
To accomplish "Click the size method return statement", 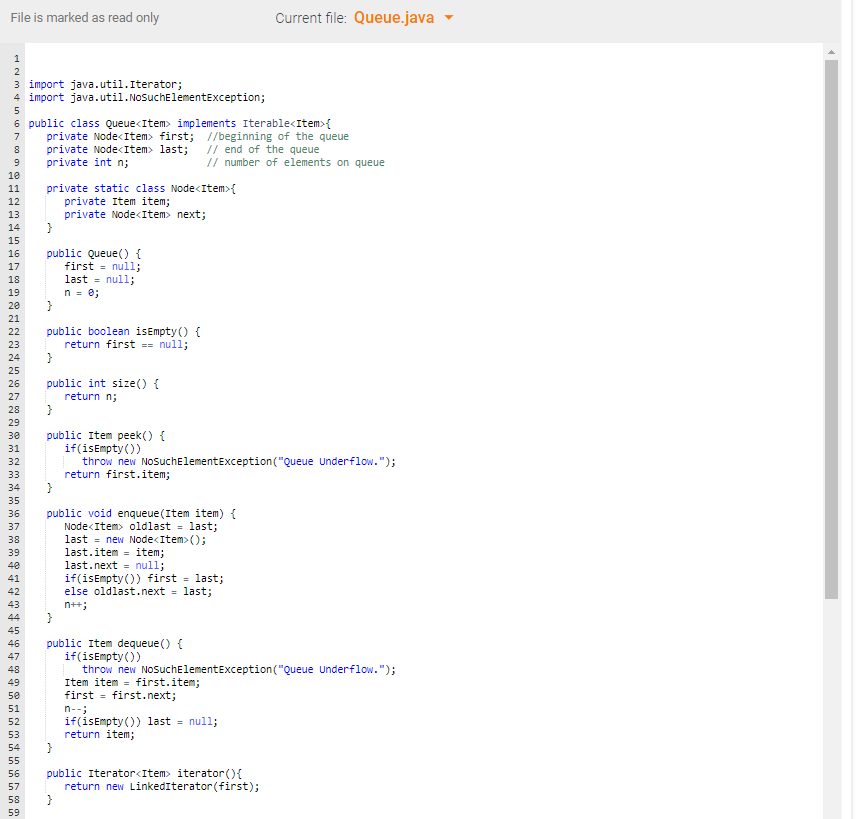I will [x=90, y=396].
